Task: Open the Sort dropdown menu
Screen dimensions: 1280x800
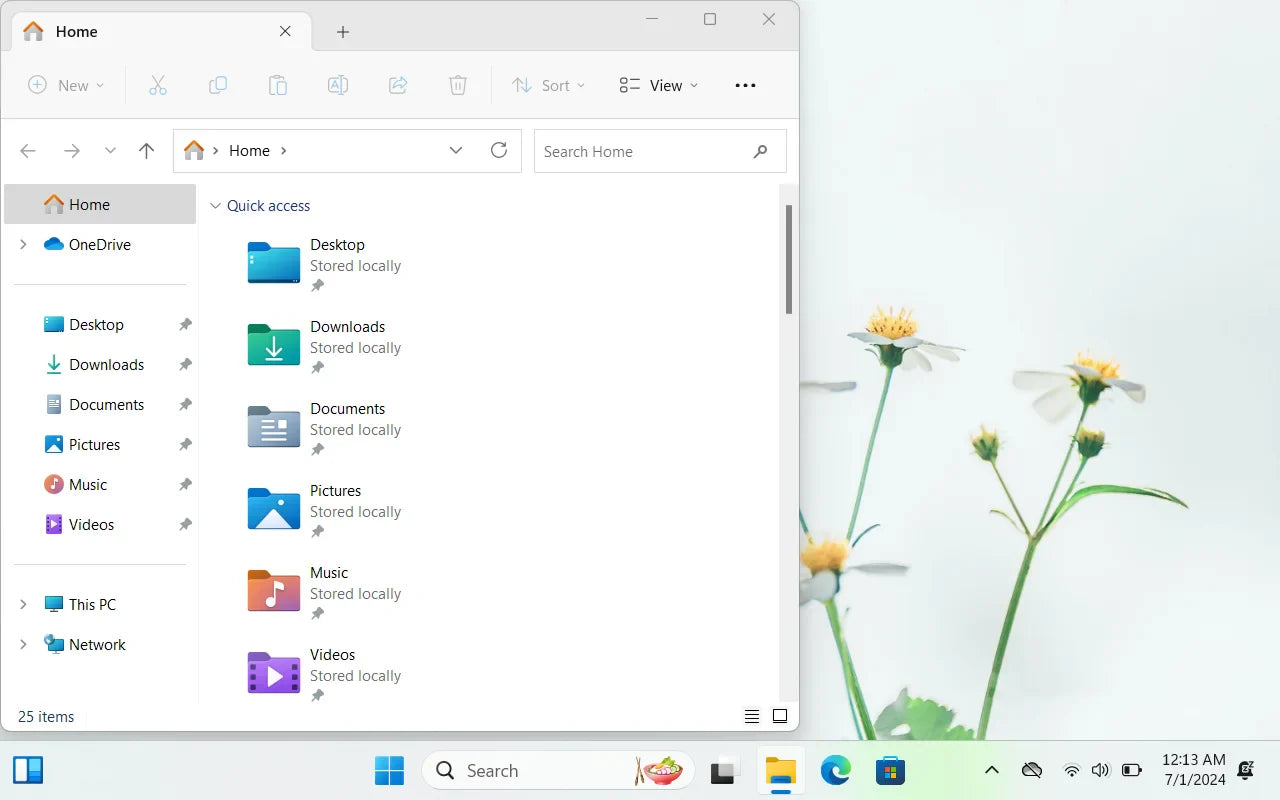Action: click(549, 85)
